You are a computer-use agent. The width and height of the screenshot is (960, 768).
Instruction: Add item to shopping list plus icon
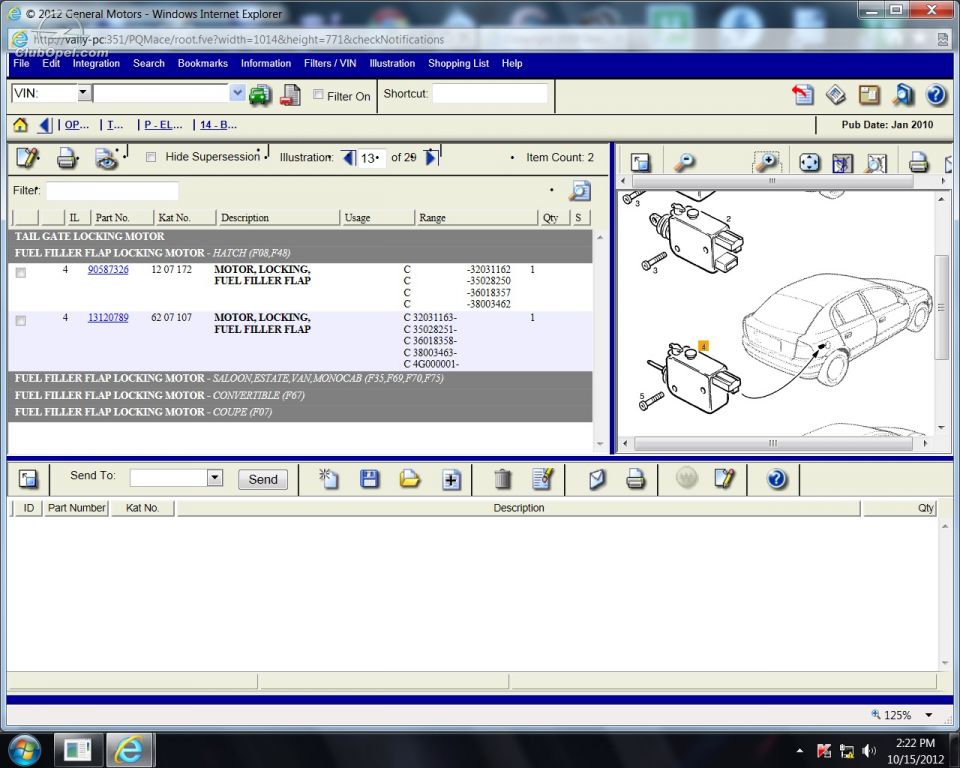(x=451, y=480)
